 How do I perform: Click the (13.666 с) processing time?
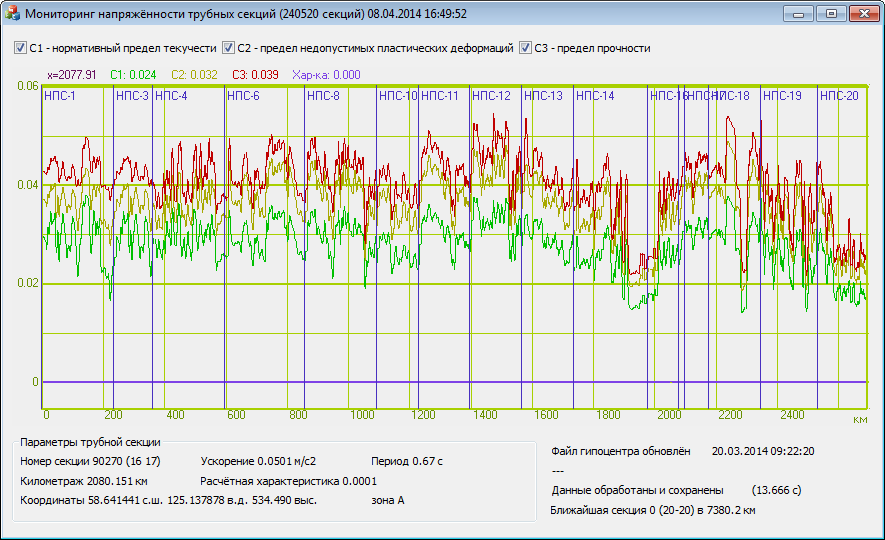click(x=776, y=490)
